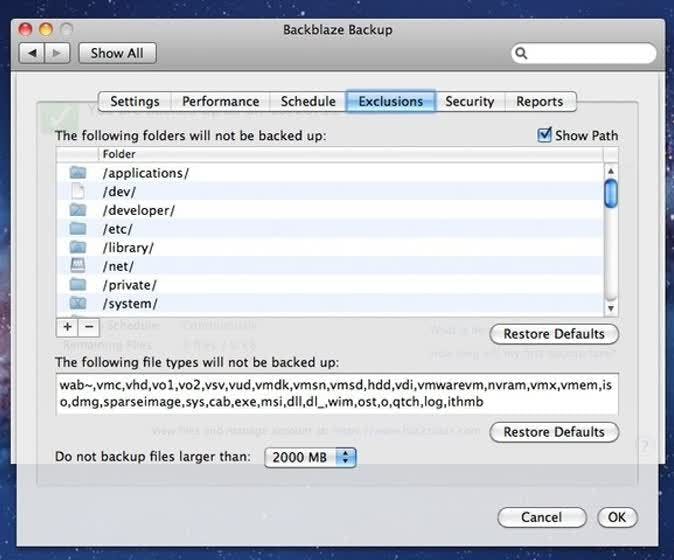Viewport: 674px width, 560px height.
Task: Switch to the Settings tab
Action: 135,101
